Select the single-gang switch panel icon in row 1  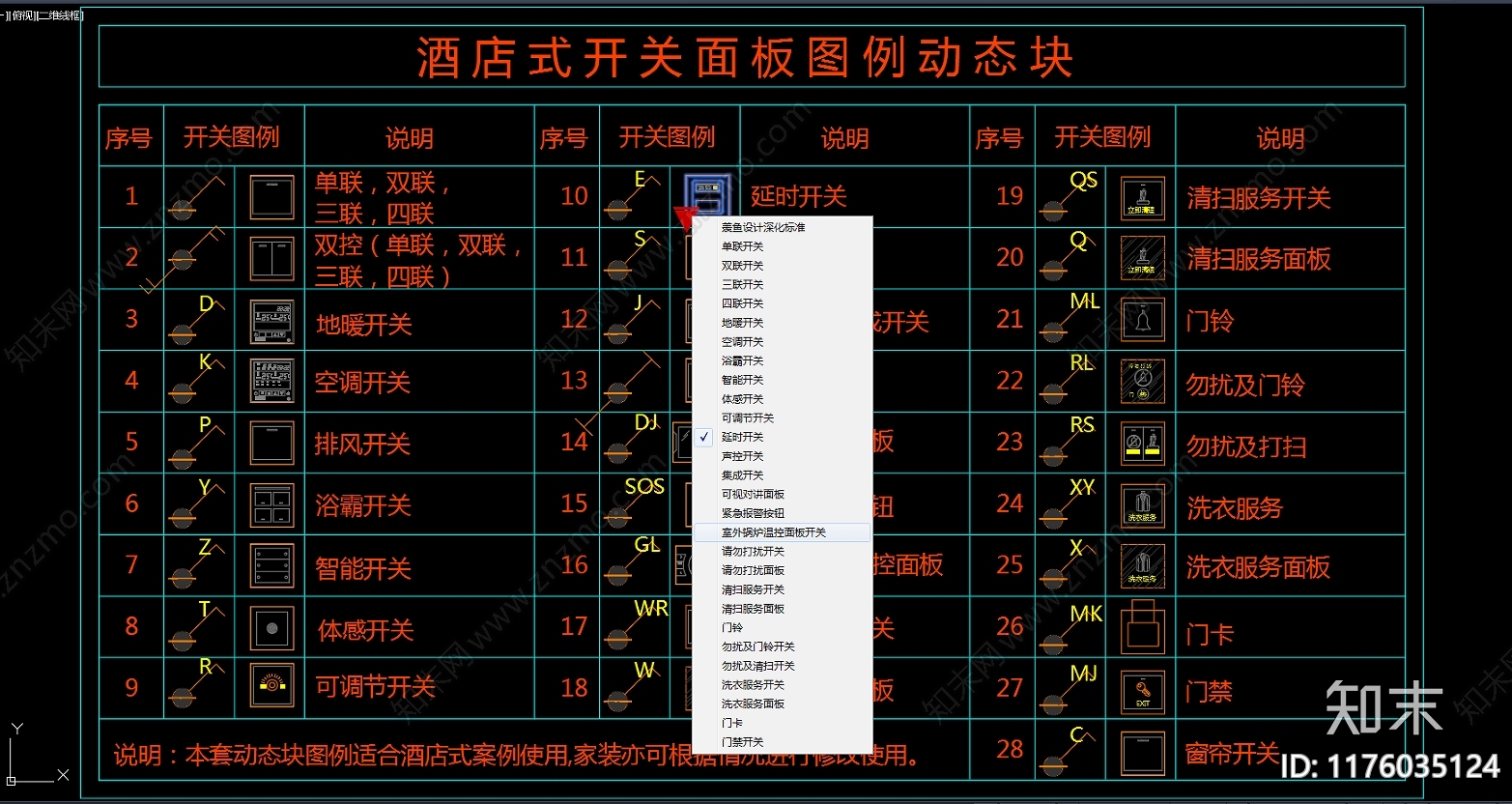[271, 197]
